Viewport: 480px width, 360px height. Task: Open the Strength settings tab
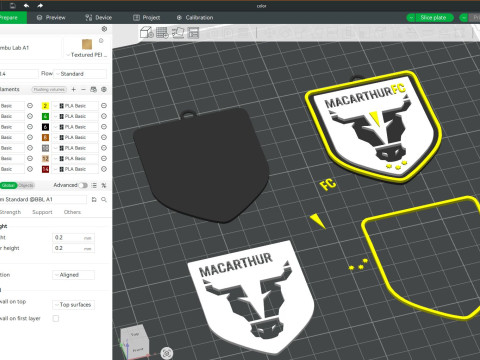(x=10, y=212)
